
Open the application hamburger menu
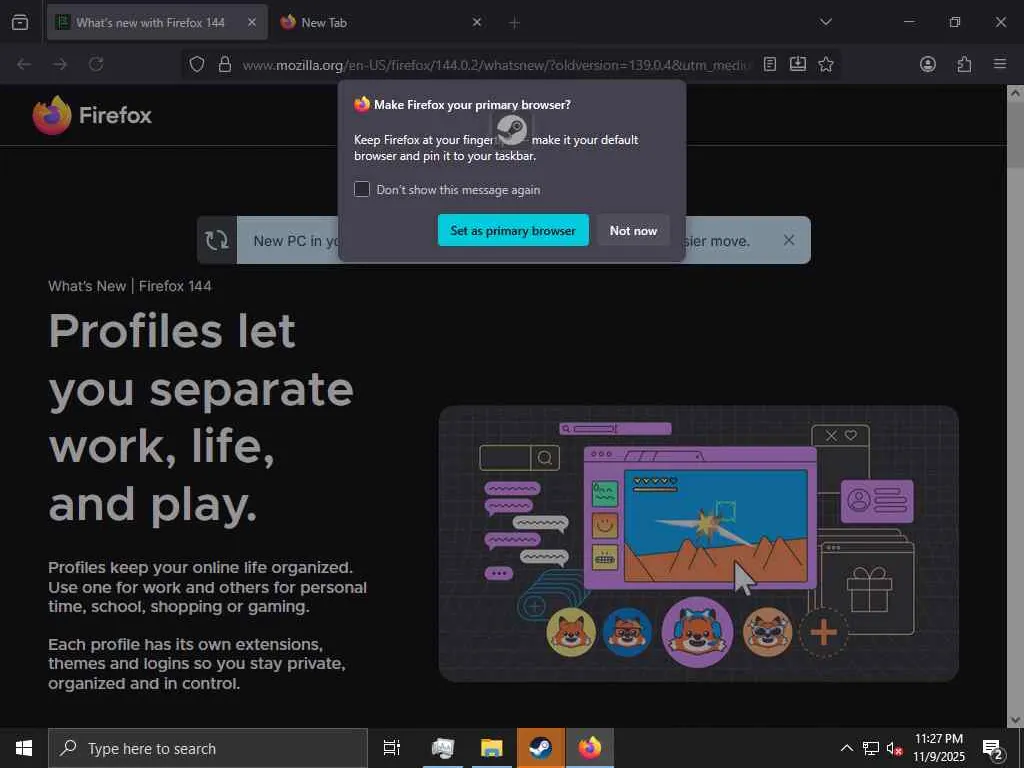click(x=1000, y=64)
